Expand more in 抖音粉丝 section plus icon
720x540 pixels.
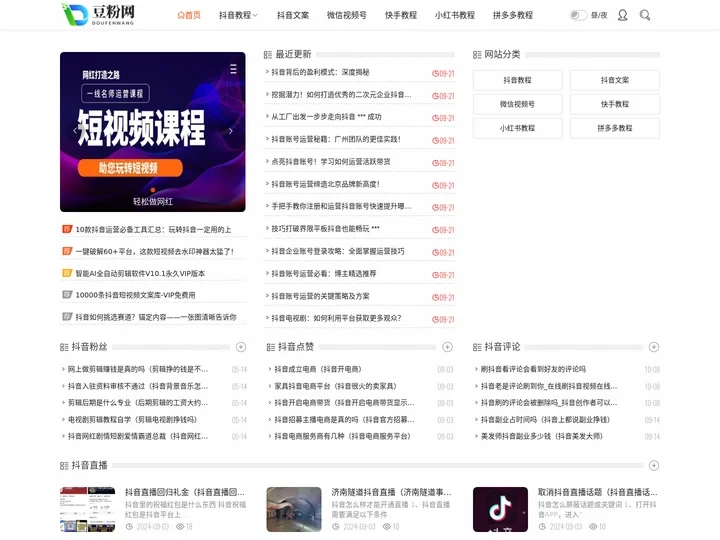tap(241, 347)
